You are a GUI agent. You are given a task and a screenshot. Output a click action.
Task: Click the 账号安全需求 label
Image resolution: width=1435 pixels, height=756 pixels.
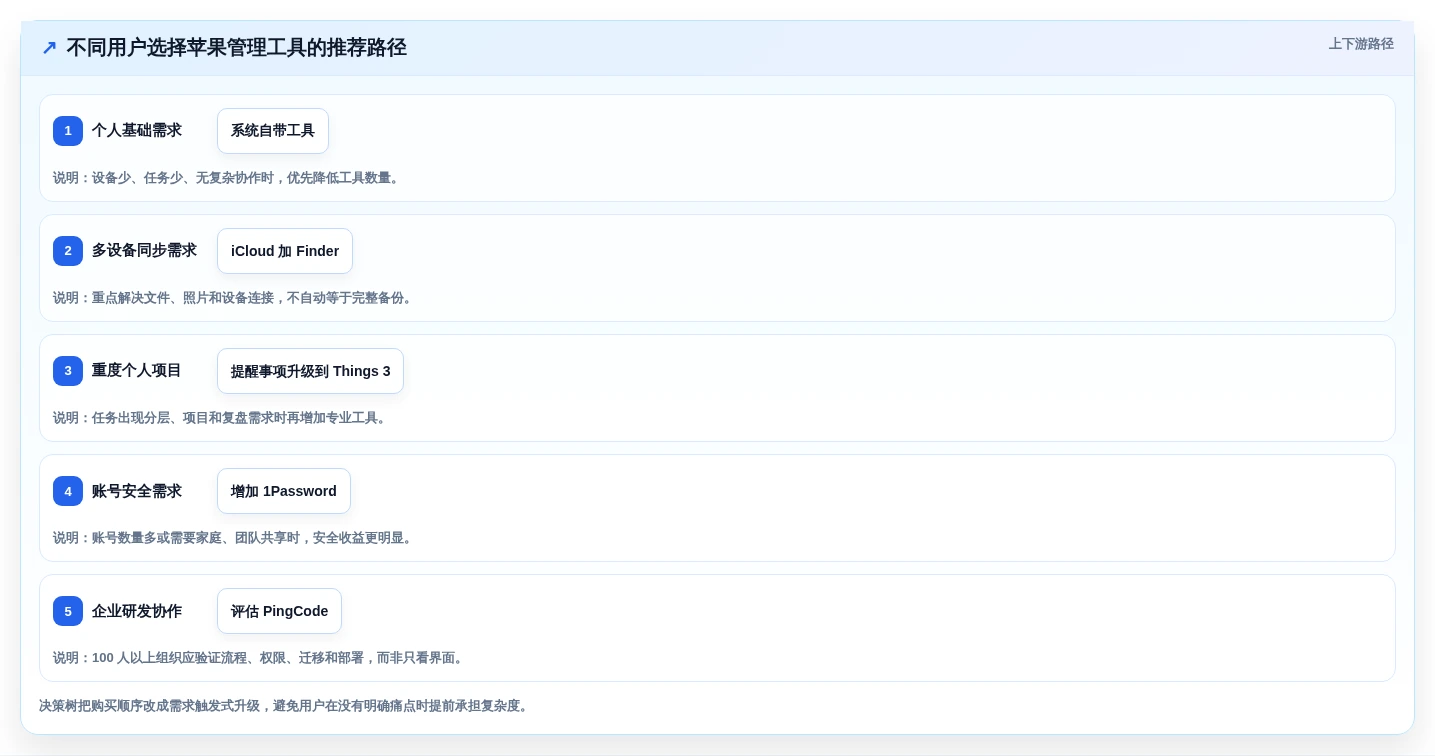pyautogui.click(x=137, y=491)
